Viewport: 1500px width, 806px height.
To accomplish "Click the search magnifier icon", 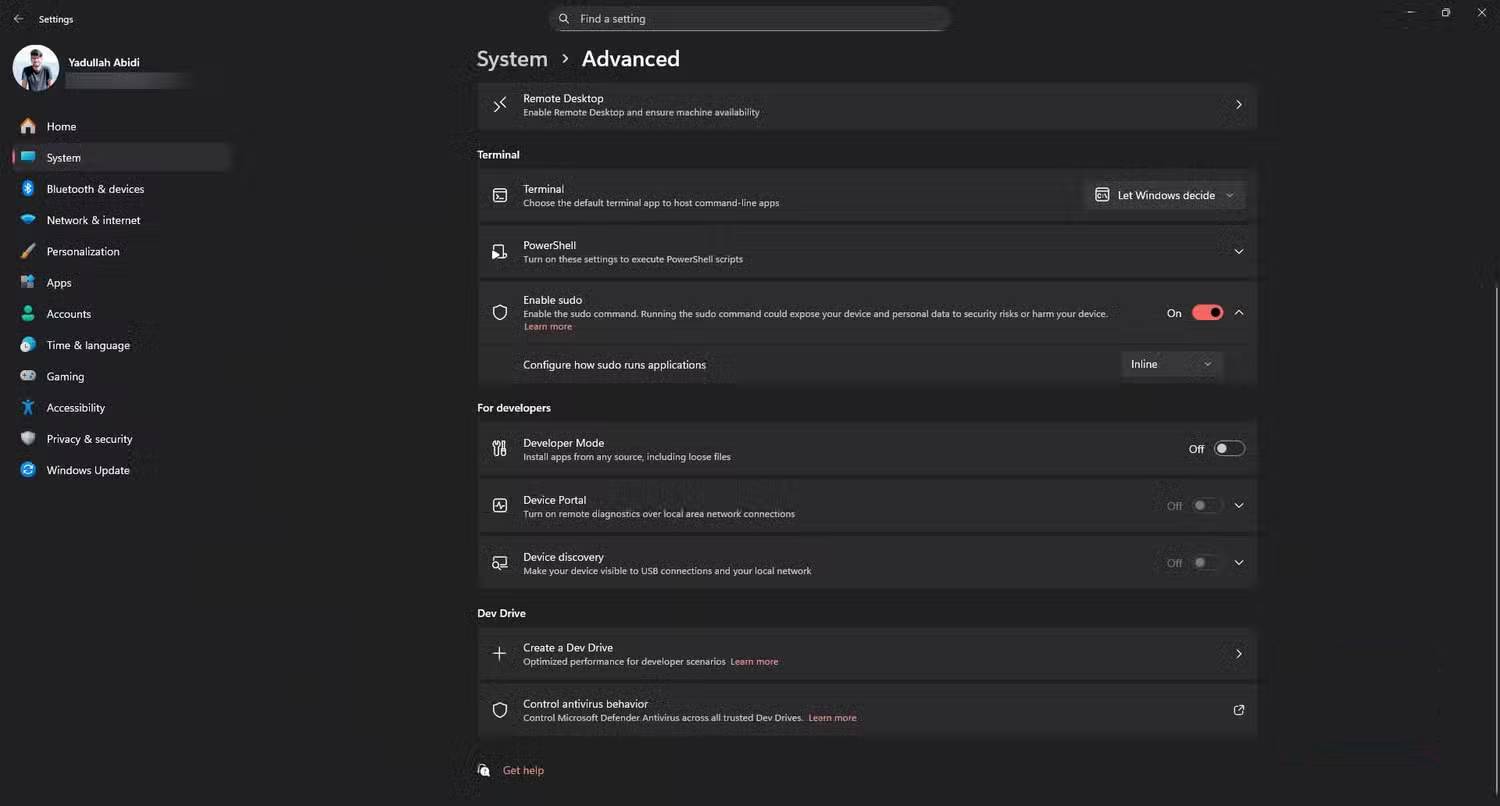I will point(565,19).
